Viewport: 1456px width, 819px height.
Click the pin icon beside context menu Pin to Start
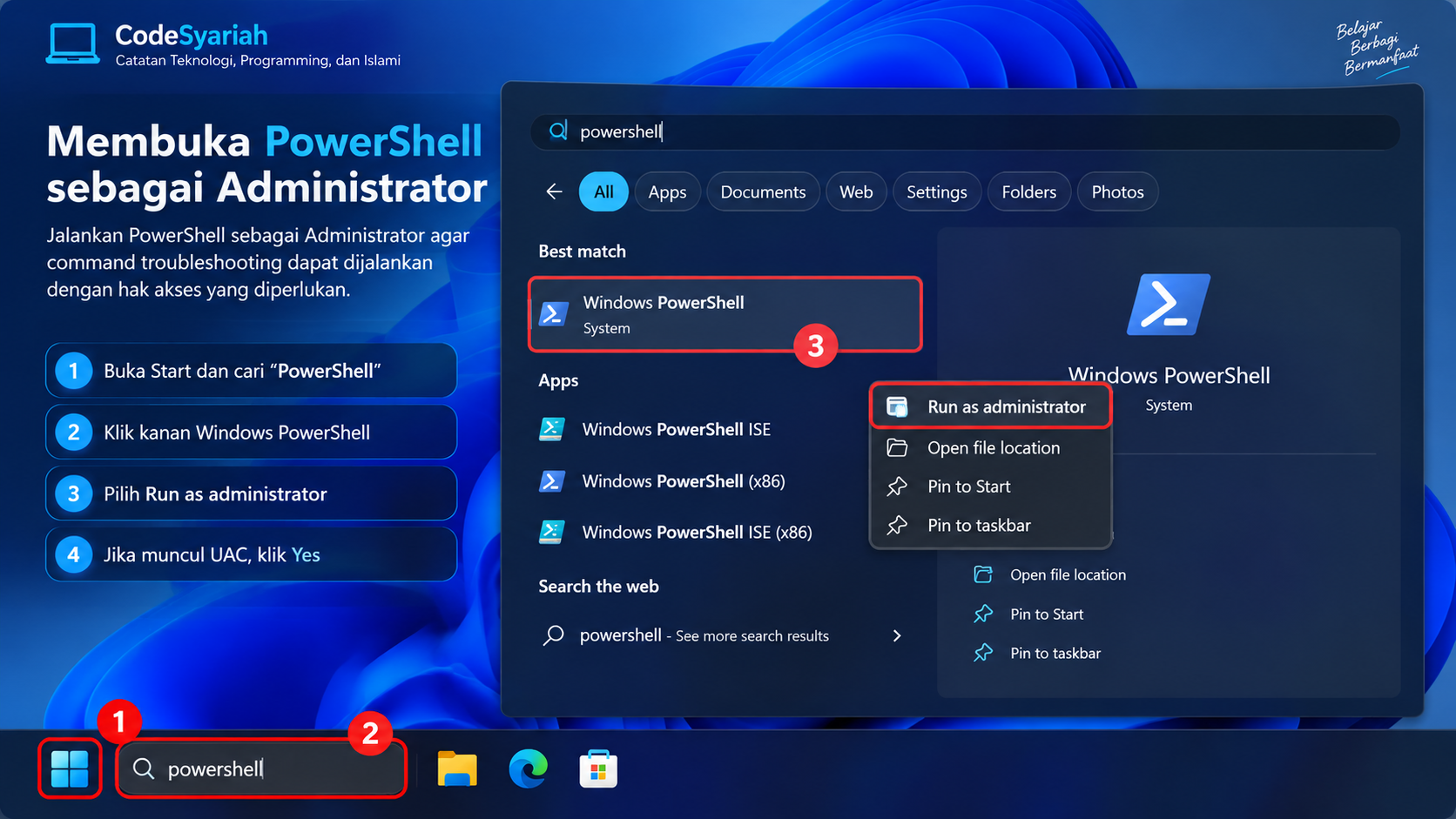coord(897,487)
